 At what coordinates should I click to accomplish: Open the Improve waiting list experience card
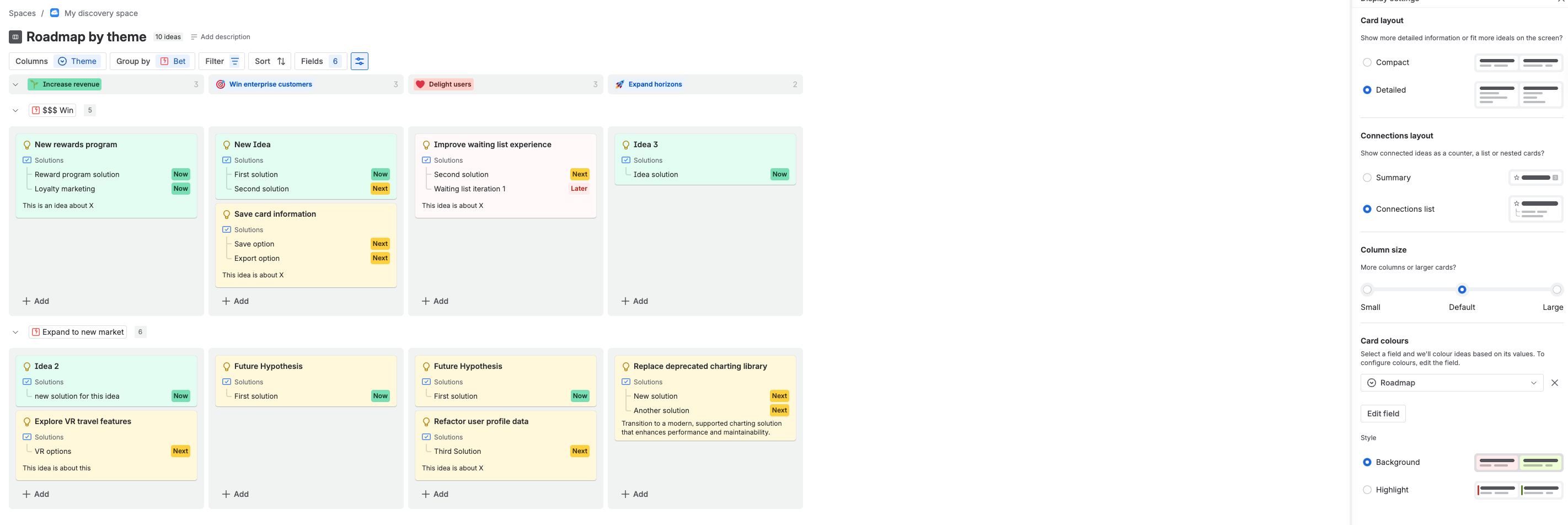coord(505,176)
